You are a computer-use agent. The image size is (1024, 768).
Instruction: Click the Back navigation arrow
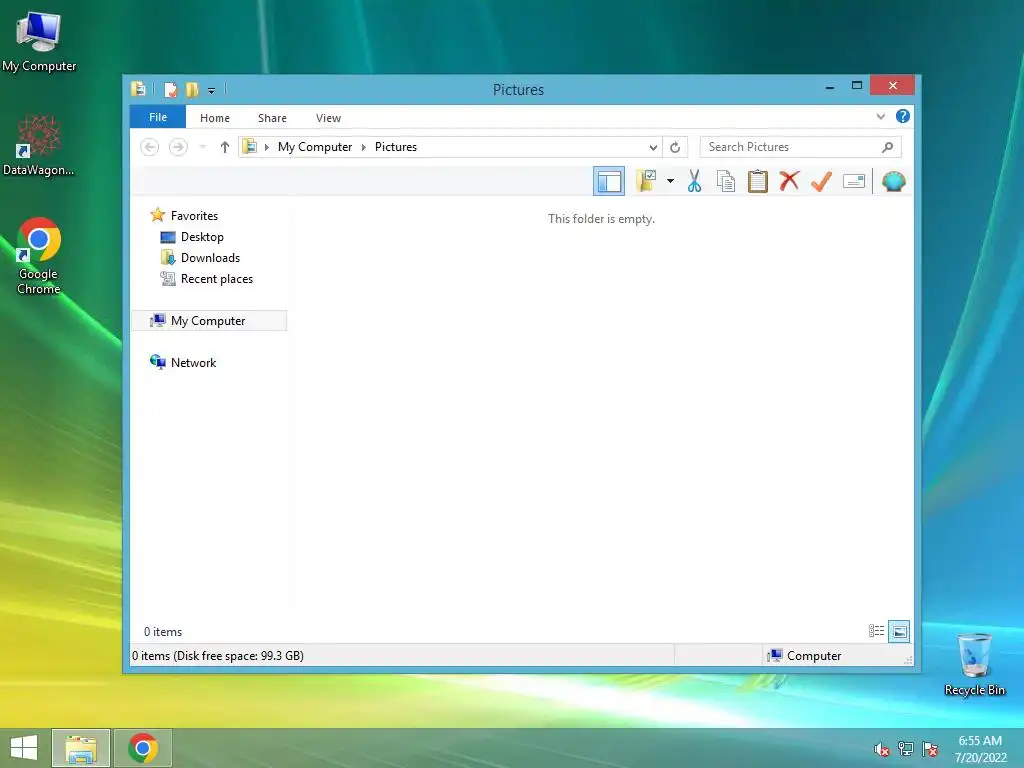(150, 147)
